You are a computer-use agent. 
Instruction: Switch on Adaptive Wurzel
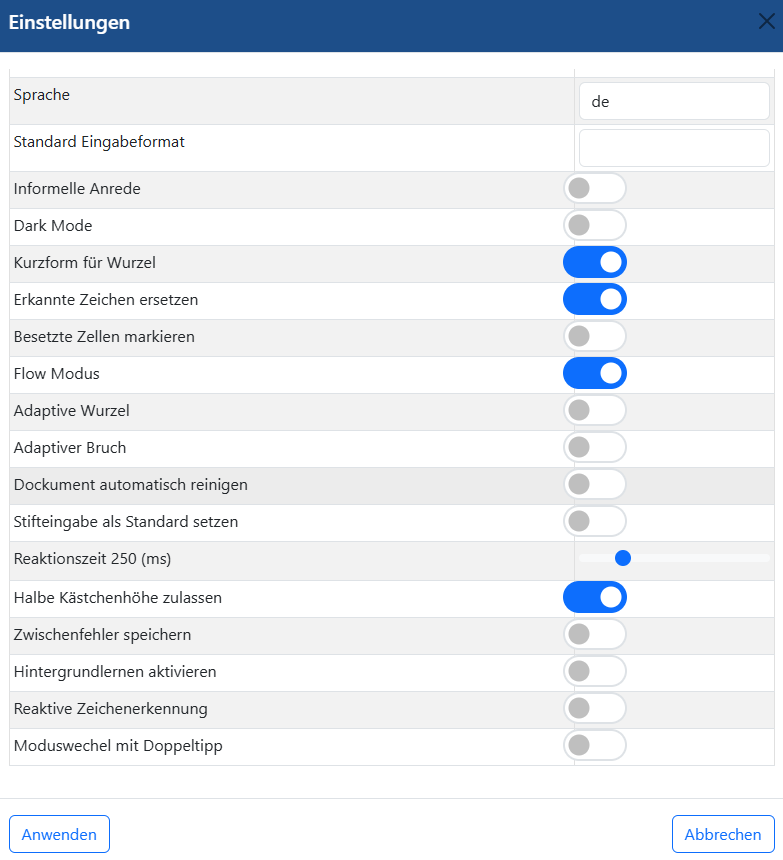click(x=595, y=410)
